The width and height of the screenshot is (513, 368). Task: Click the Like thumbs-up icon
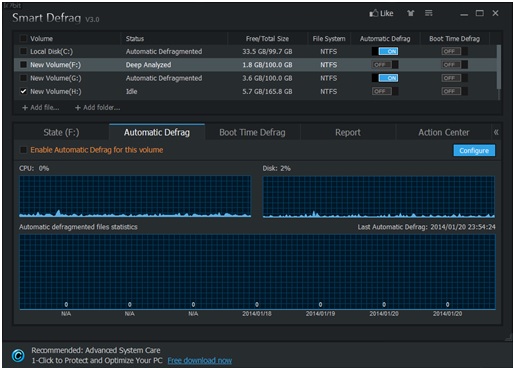pyautogui.click(x=374, y=13)
